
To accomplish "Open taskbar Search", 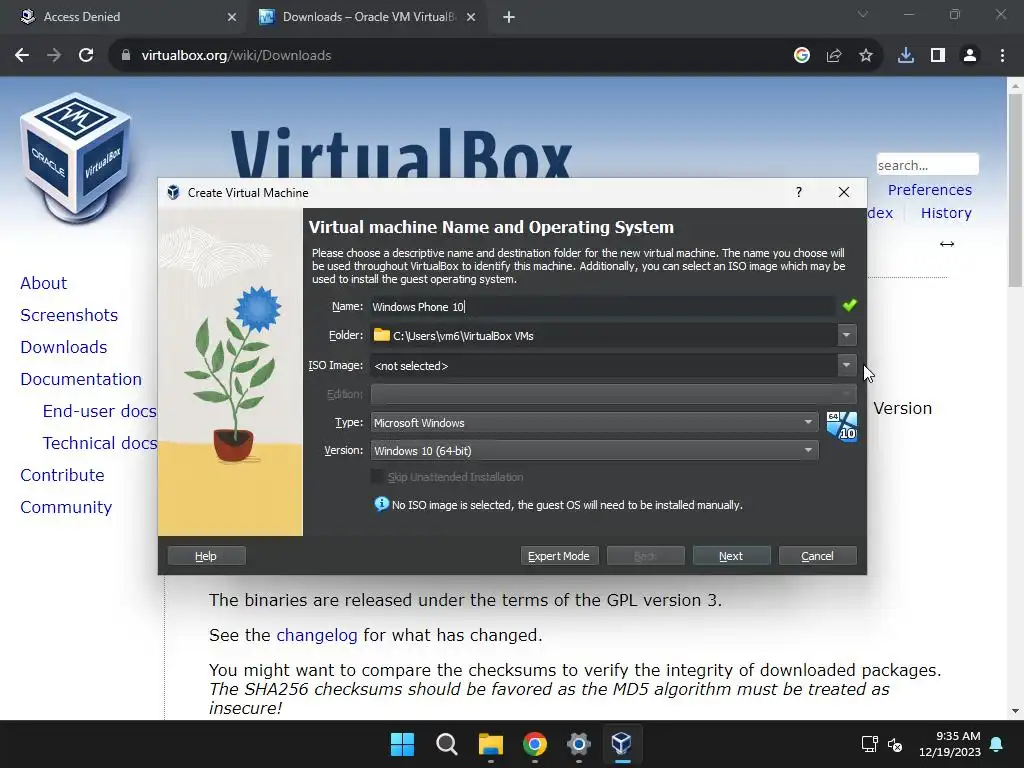I will coord(447,744).
